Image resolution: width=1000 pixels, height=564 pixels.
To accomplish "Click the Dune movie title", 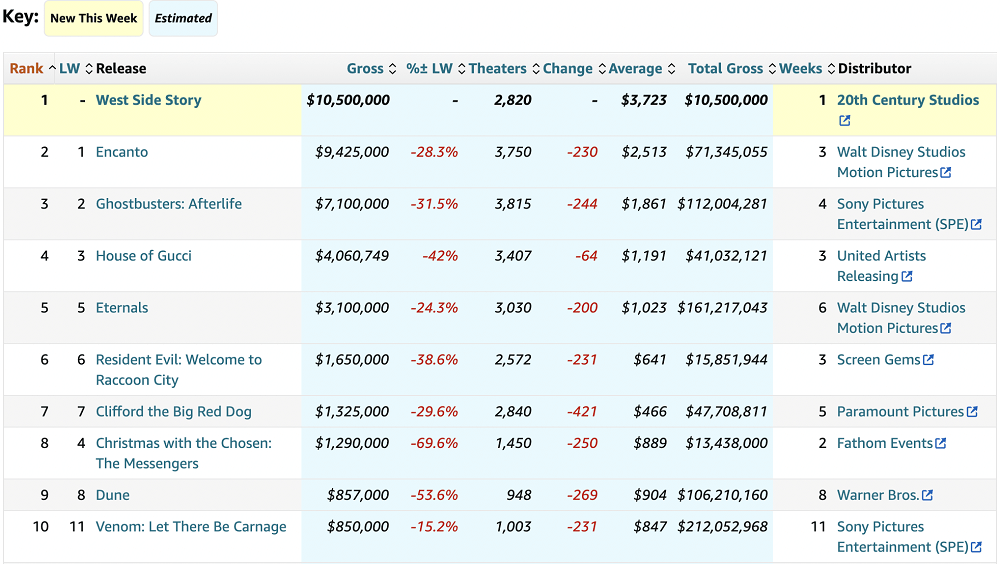I will [x=112, y=495].
